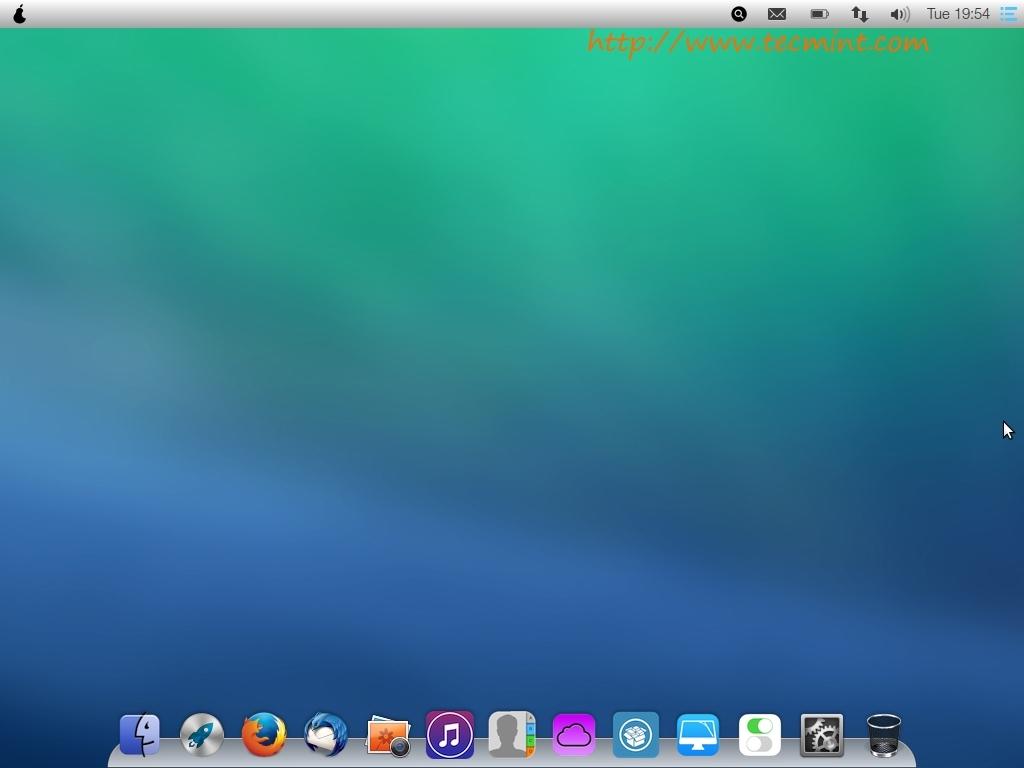Open the Contacts address book icon
Image resolution: width=1024 pixels, height=768 pixels.
(512, 735)
